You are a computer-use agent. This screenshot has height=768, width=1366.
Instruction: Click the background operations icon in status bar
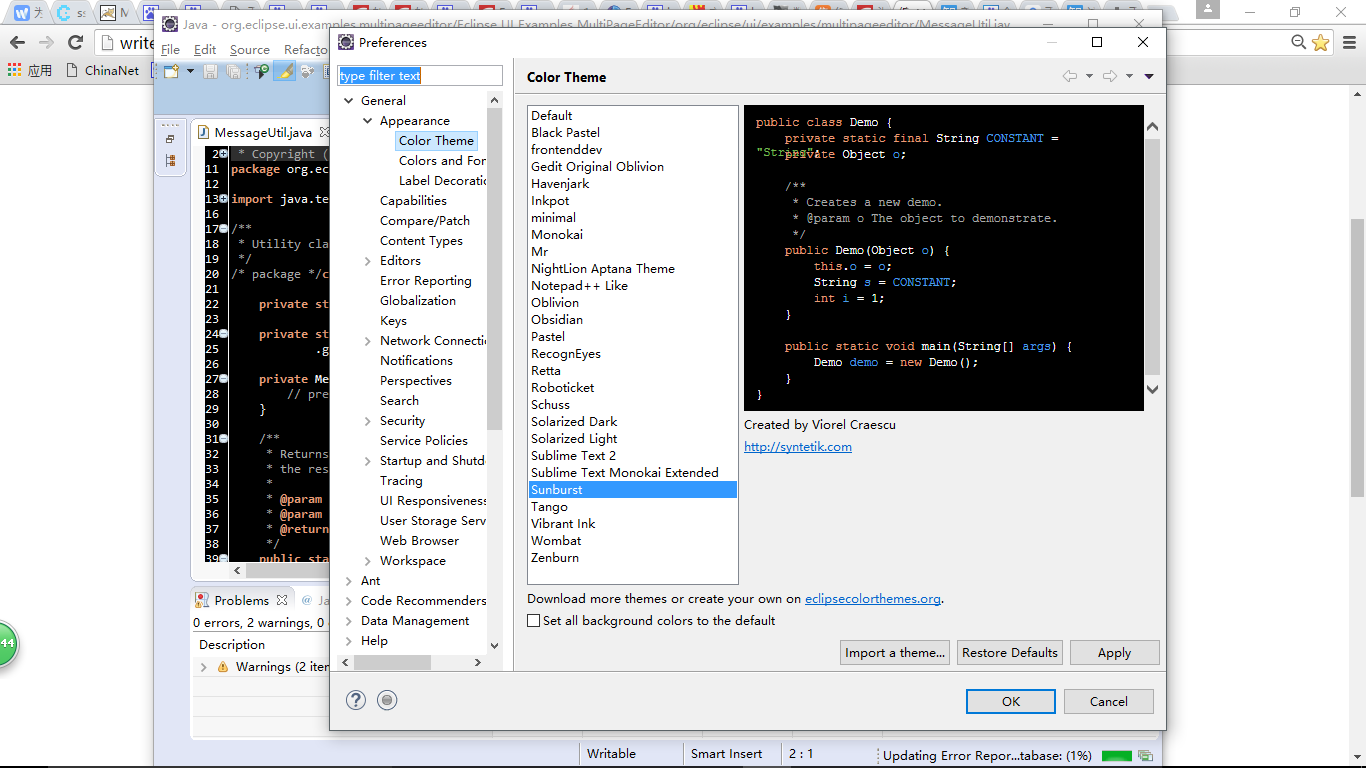[x=1145, y=756]
